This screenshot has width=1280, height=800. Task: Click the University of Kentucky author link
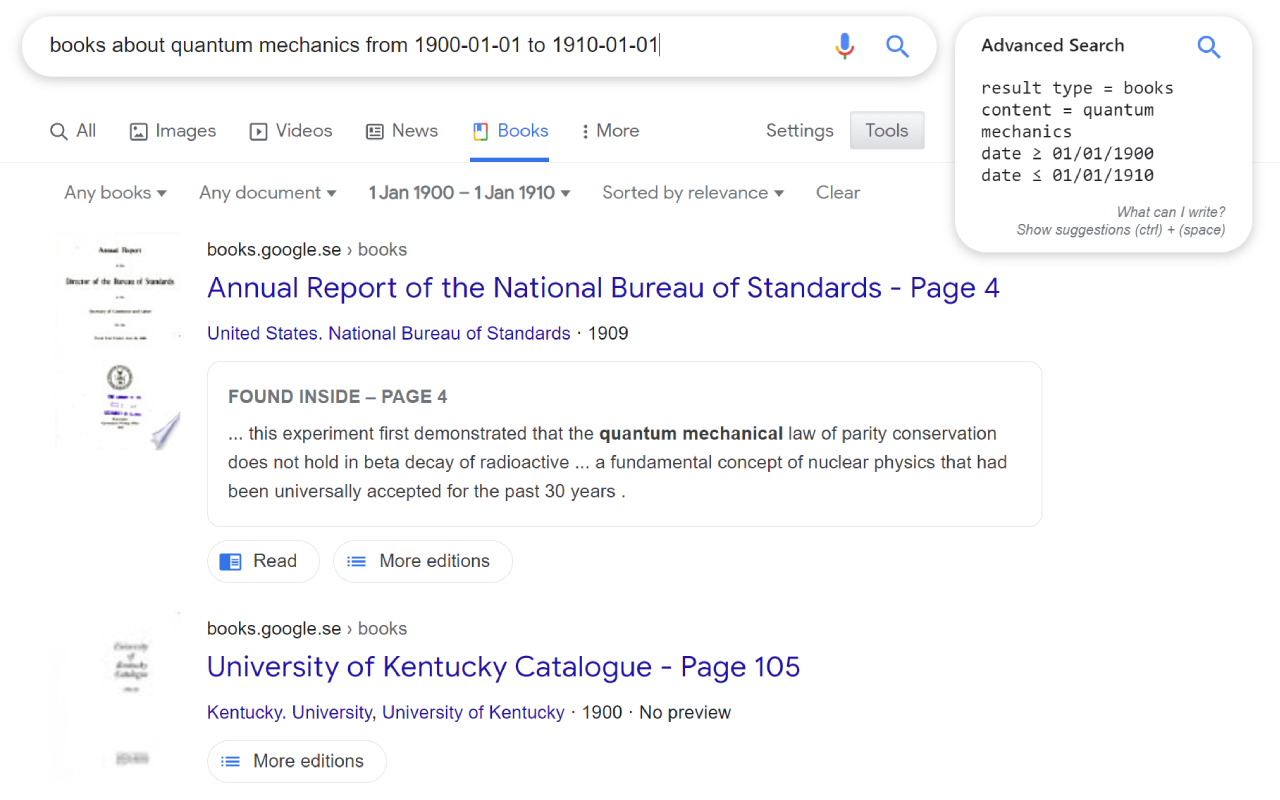coord(473,713)
